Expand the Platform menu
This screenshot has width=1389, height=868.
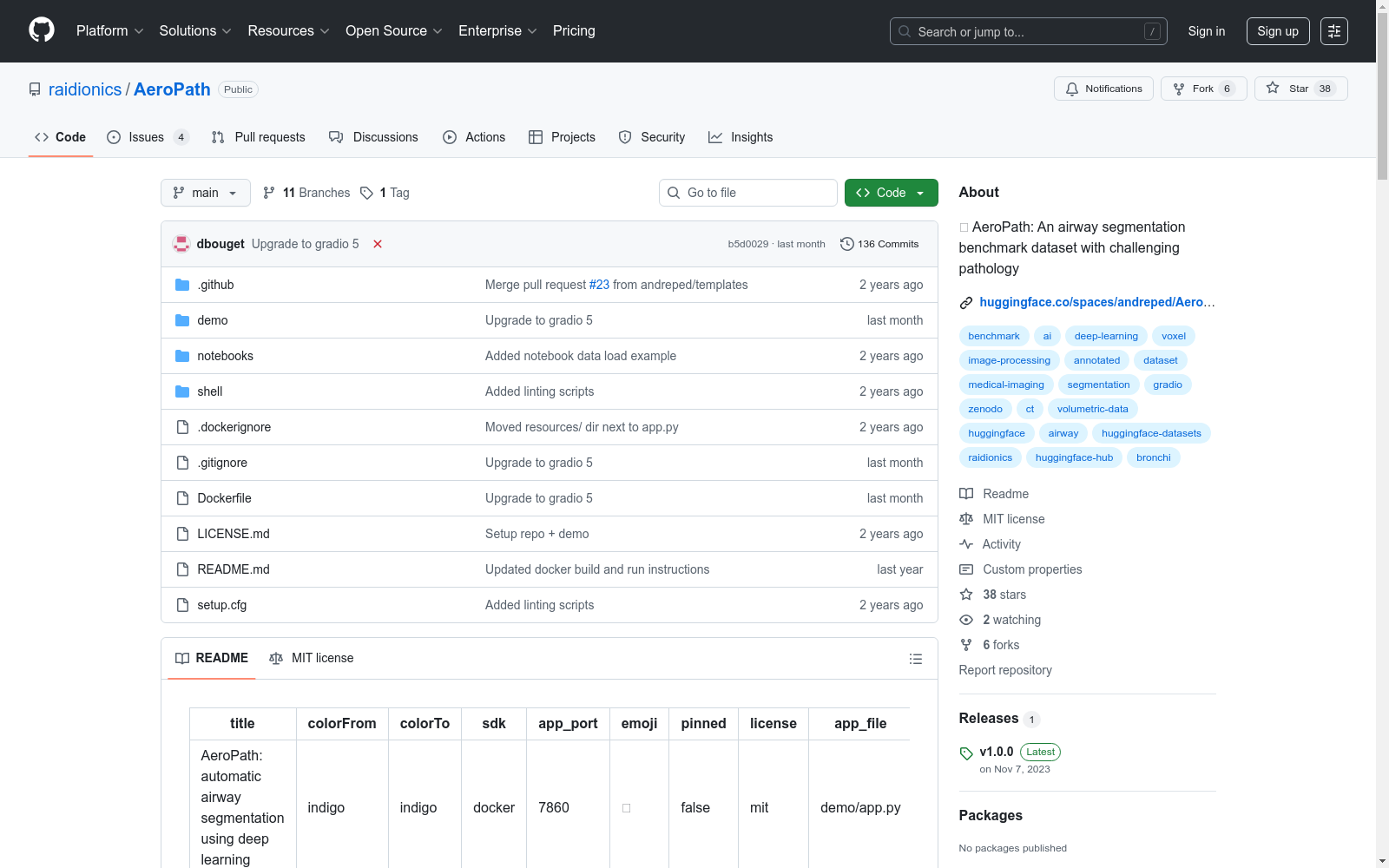[x=110, y=31]
